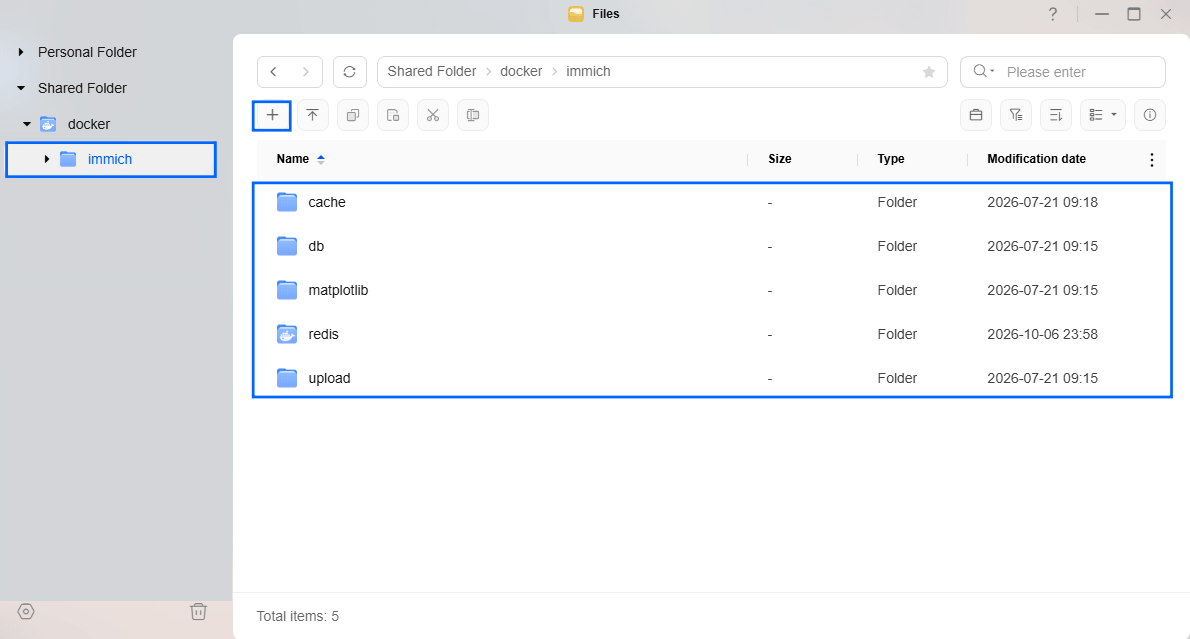Open the search options dropdown magnifier

click(x=983, y=71)
